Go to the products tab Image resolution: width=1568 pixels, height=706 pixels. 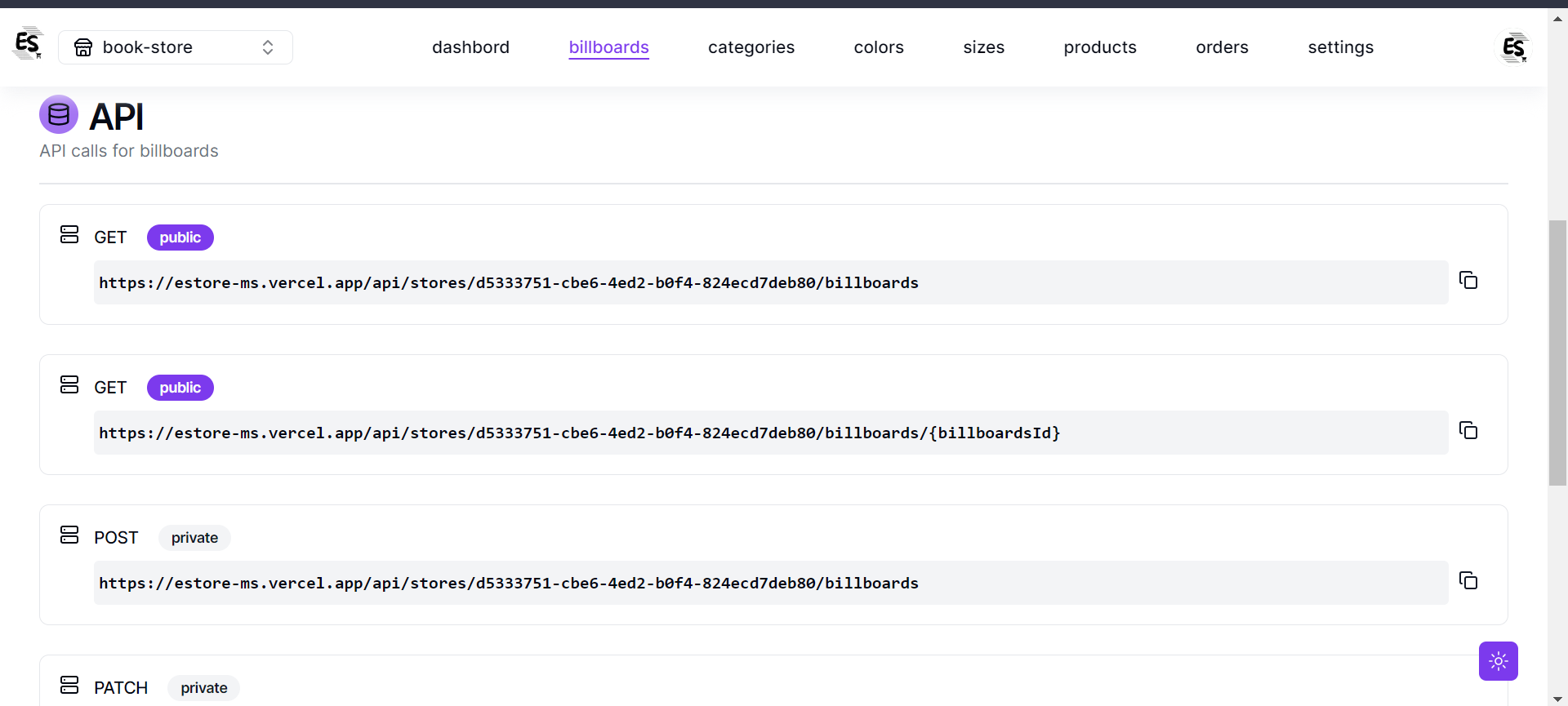pyautogui.click(x=1099, y=47)
